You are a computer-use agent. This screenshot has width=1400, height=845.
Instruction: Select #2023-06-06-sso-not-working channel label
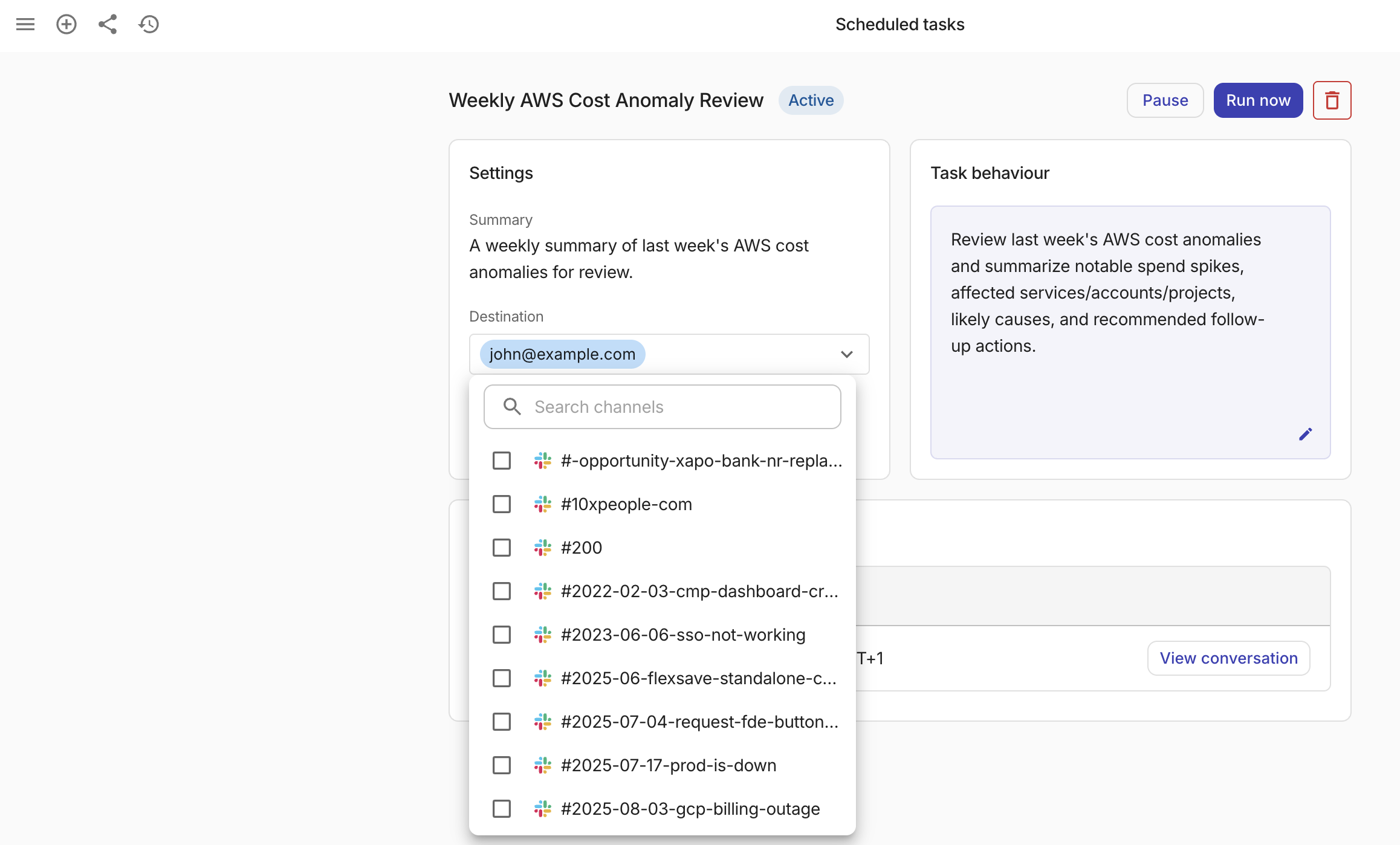click(683, 635)
